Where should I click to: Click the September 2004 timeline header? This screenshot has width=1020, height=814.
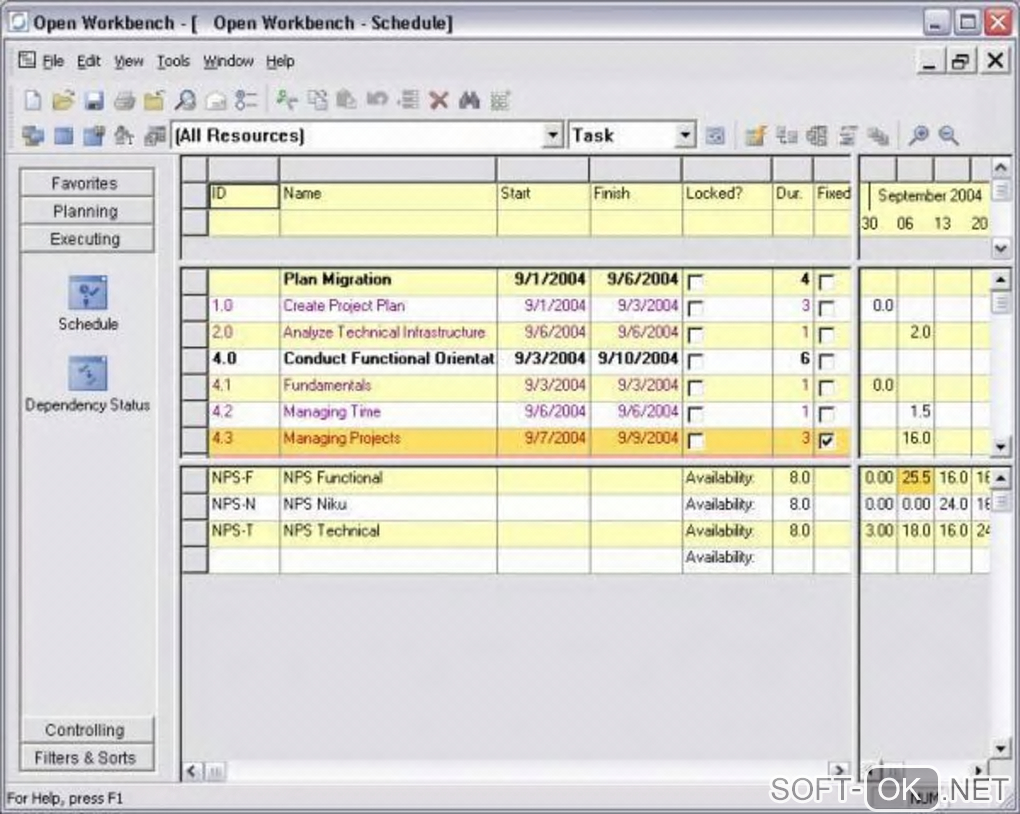[929, 195]
